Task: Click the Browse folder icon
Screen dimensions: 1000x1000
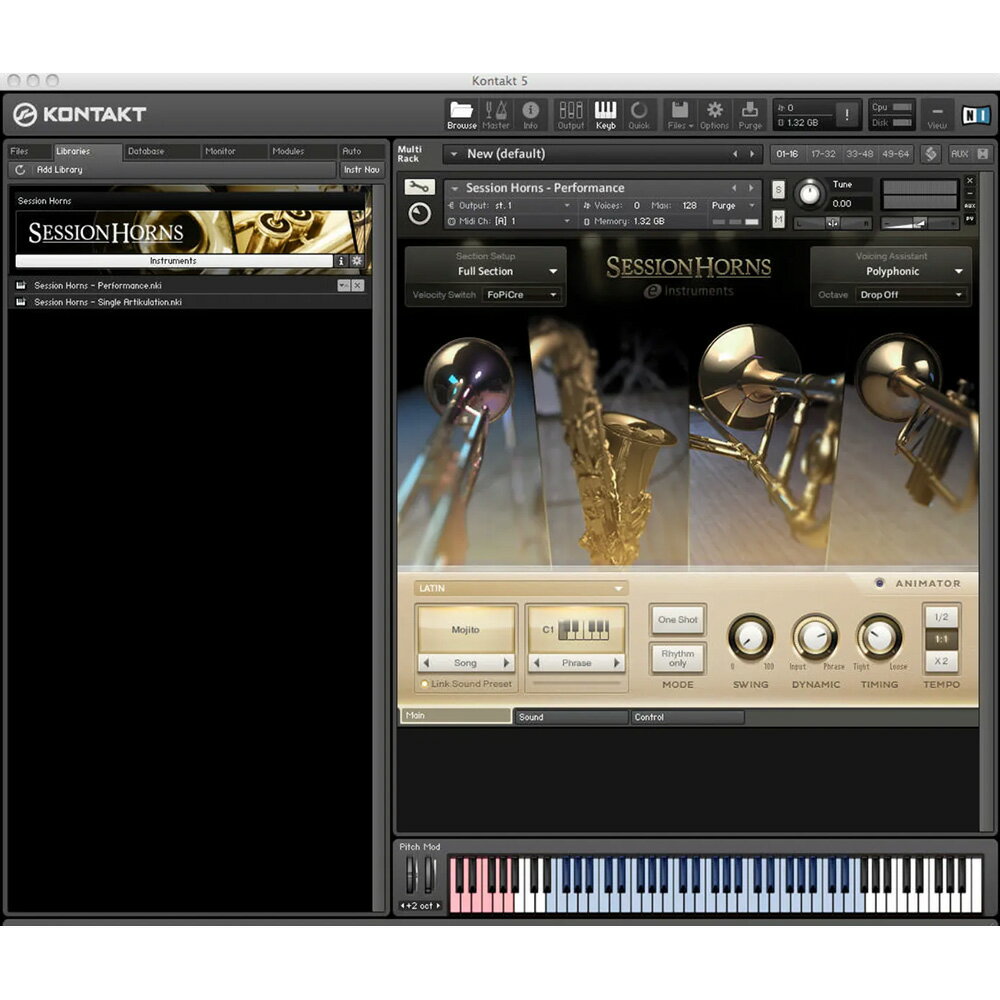Action: point(461,115)
